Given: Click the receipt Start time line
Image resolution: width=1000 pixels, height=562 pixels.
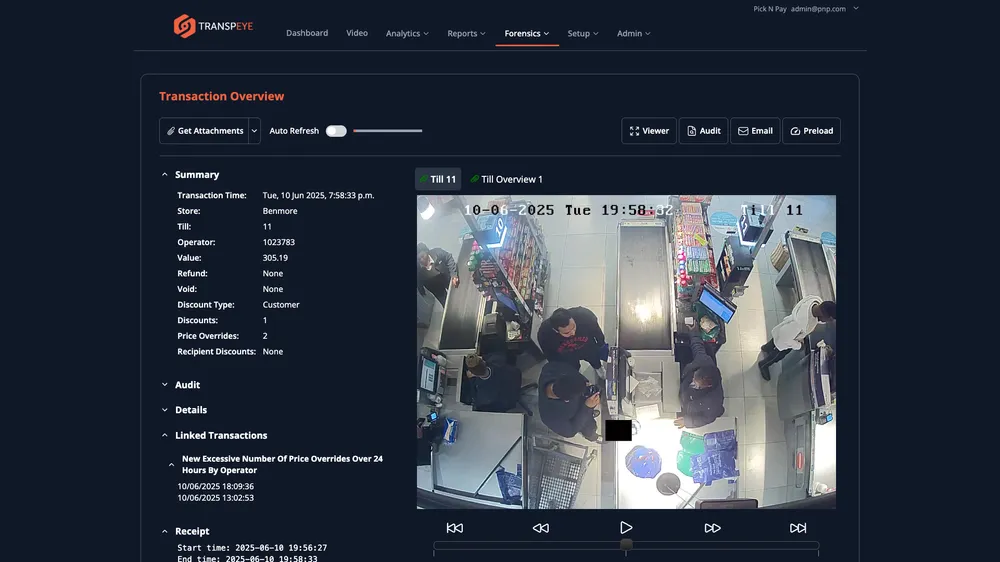Looking at the screenshot, I should 252,548.
